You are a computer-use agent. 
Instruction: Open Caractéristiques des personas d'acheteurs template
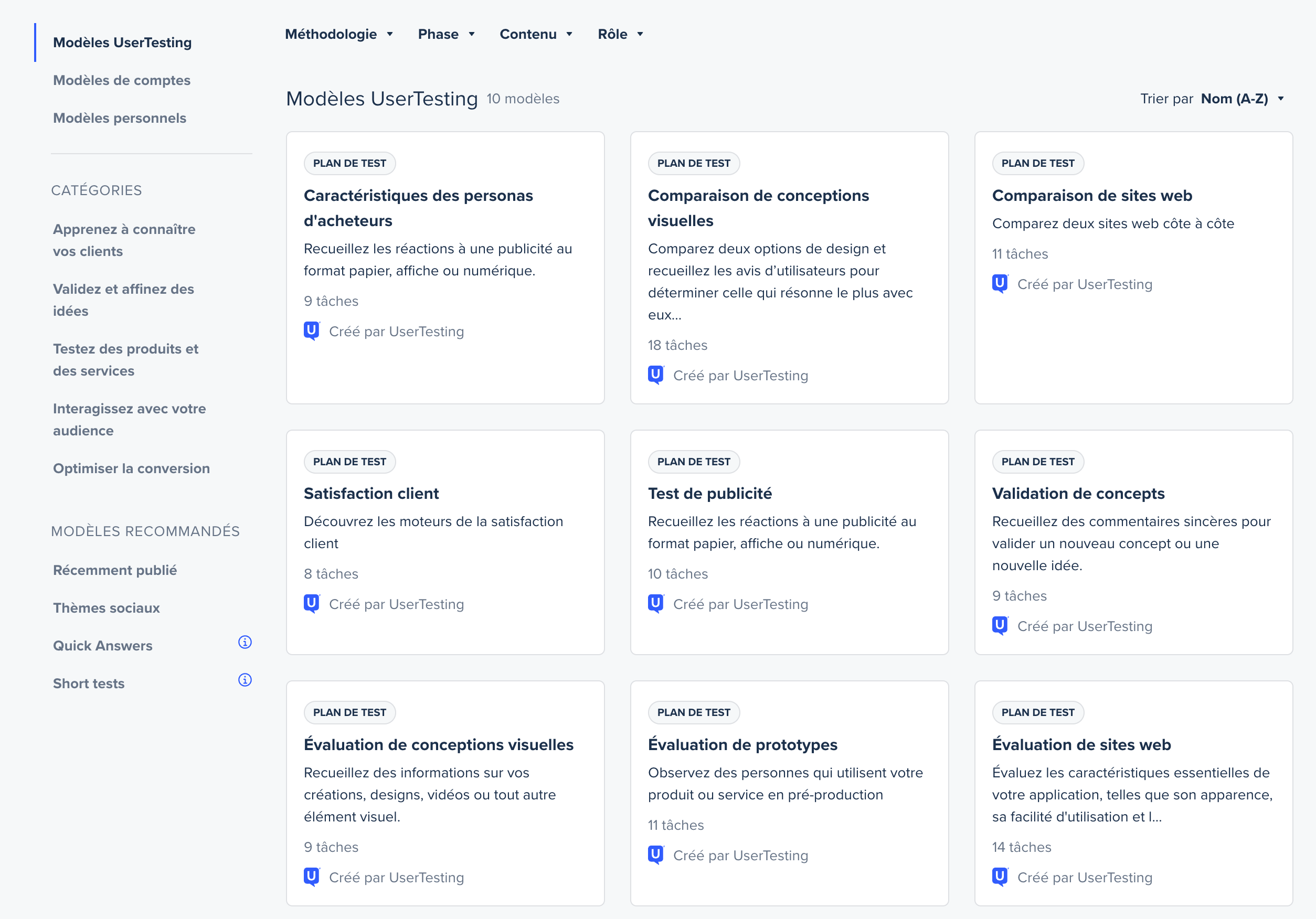(x=418, y=208)
